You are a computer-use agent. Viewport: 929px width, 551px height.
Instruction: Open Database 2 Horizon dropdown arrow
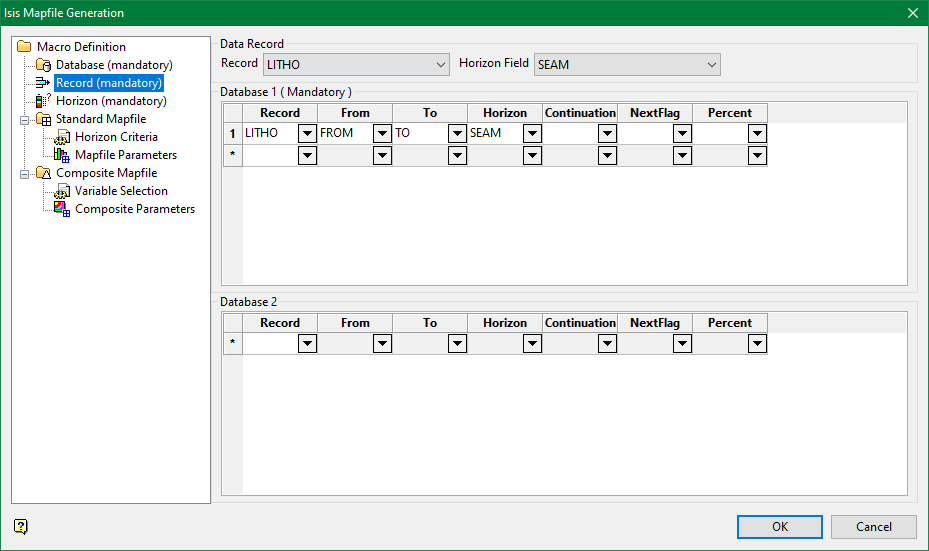532,343
